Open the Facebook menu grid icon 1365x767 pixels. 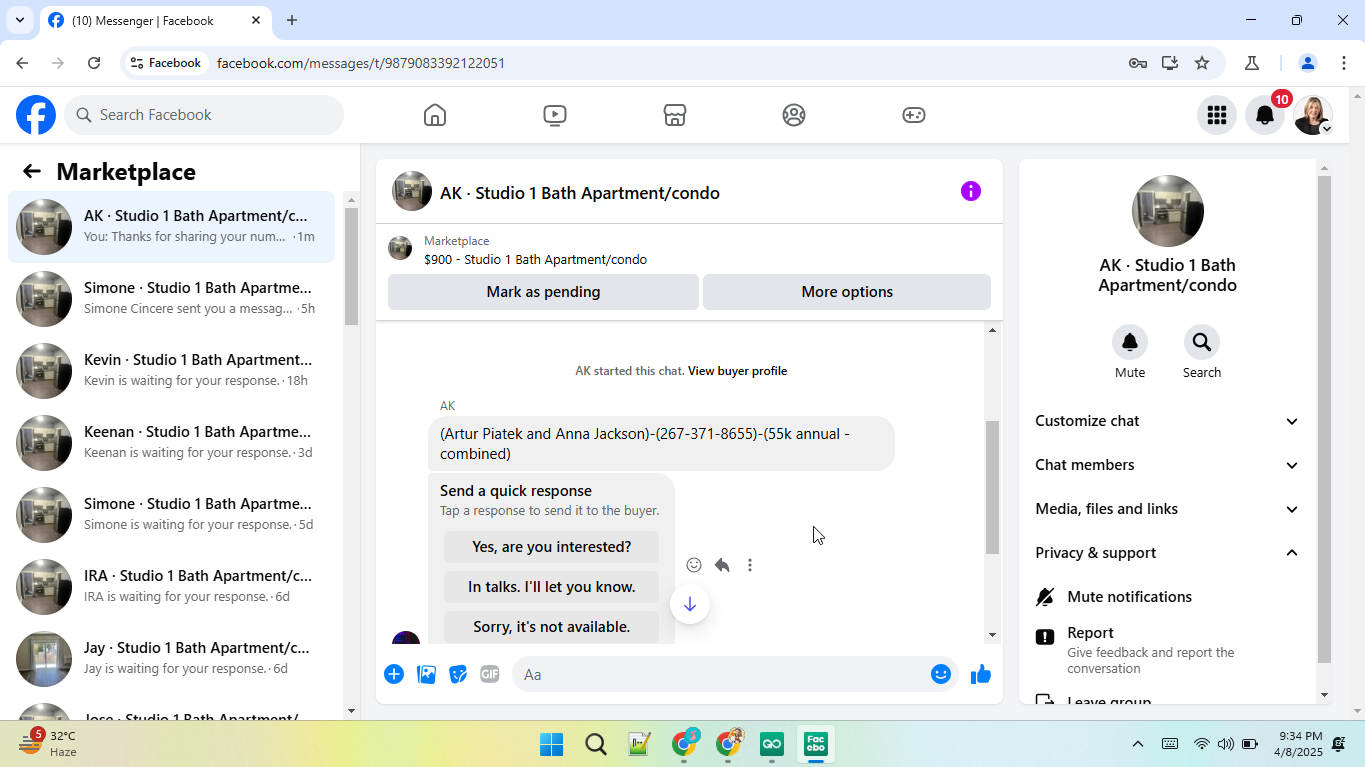click(x=1217, y=115)
